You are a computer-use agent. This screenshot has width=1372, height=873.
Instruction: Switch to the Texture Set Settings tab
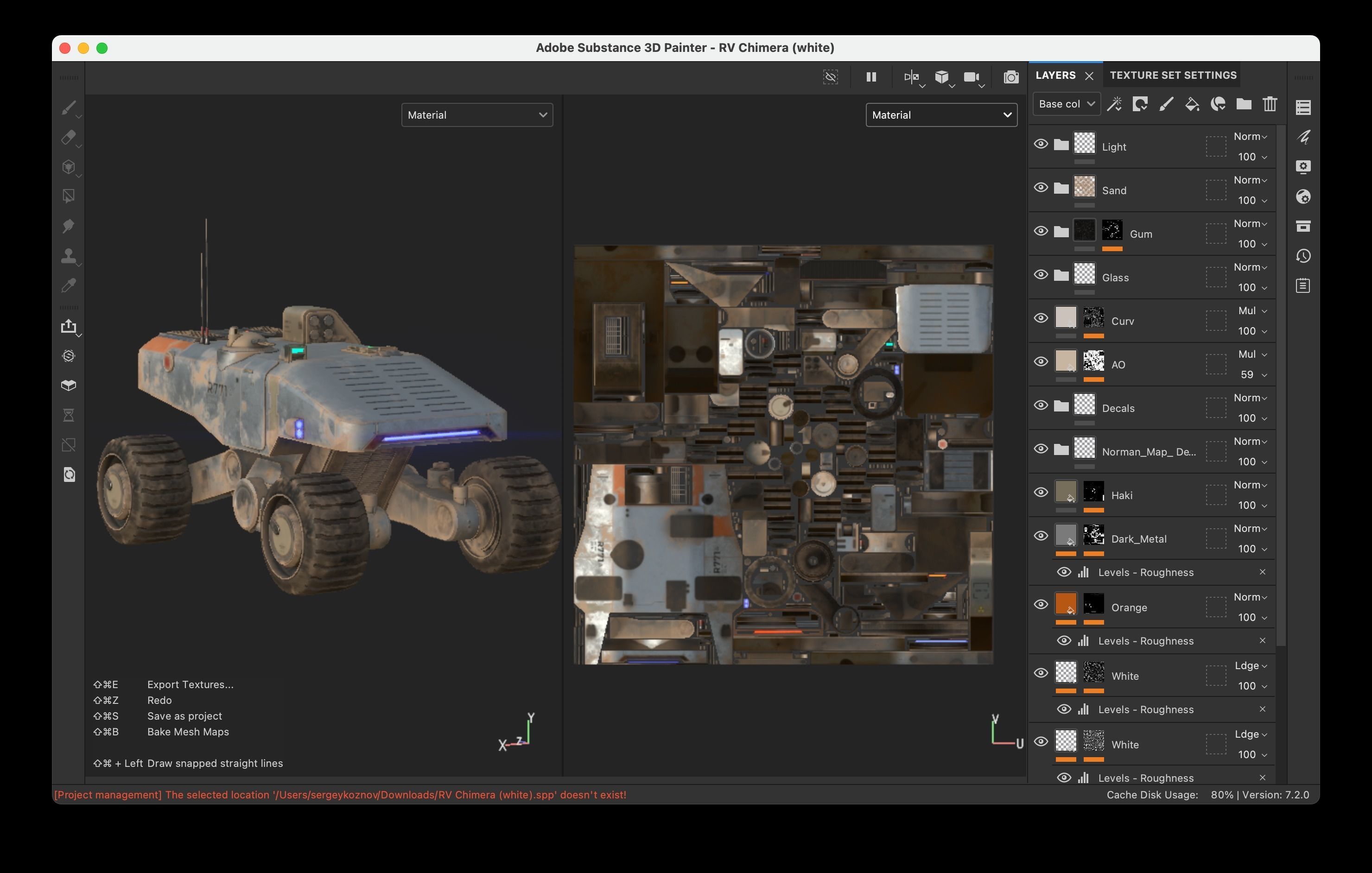click(1173, 75)
